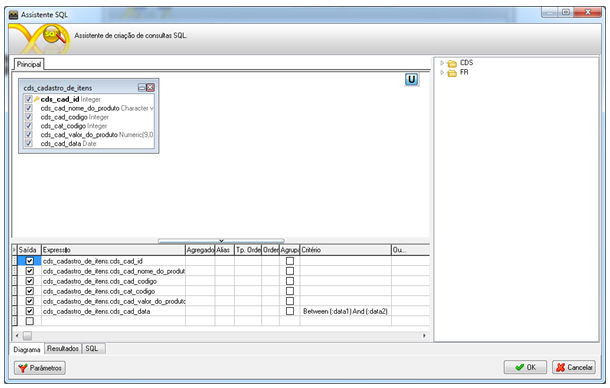The width and height of the screenshot is (610, 388).
Task: Uncheck cds_cad_codigo field in table box
Action: coord(28,117)
